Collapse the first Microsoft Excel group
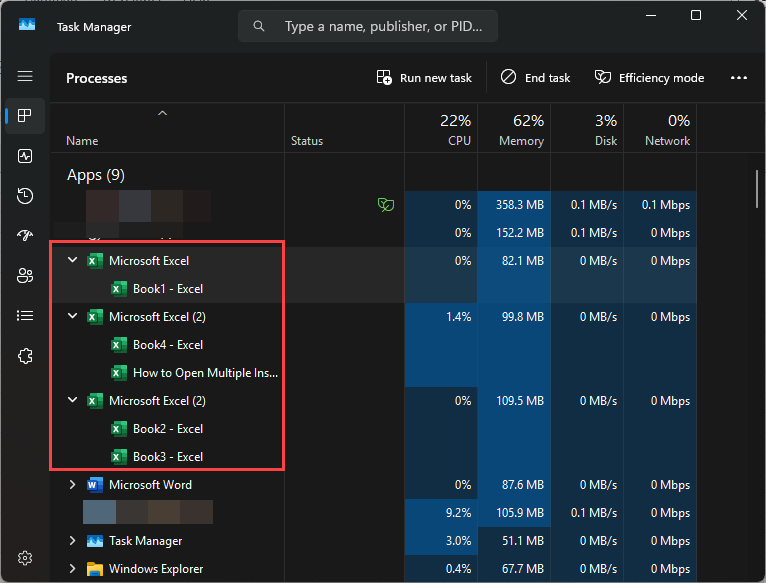This screenshot has height=583, width=766. click(72, 260)
